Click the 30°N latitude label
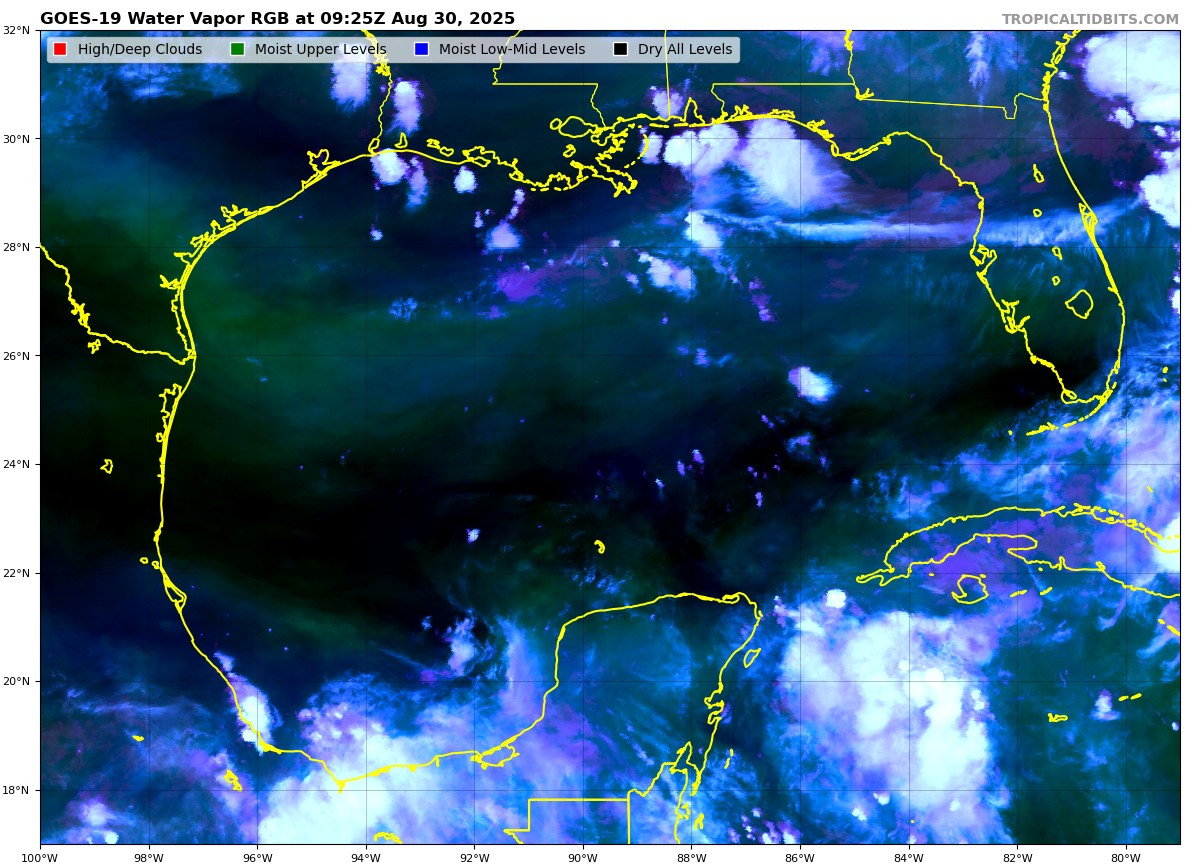Image resolution: width=1200 pixels, height=867 pixels. coord(18,139)
